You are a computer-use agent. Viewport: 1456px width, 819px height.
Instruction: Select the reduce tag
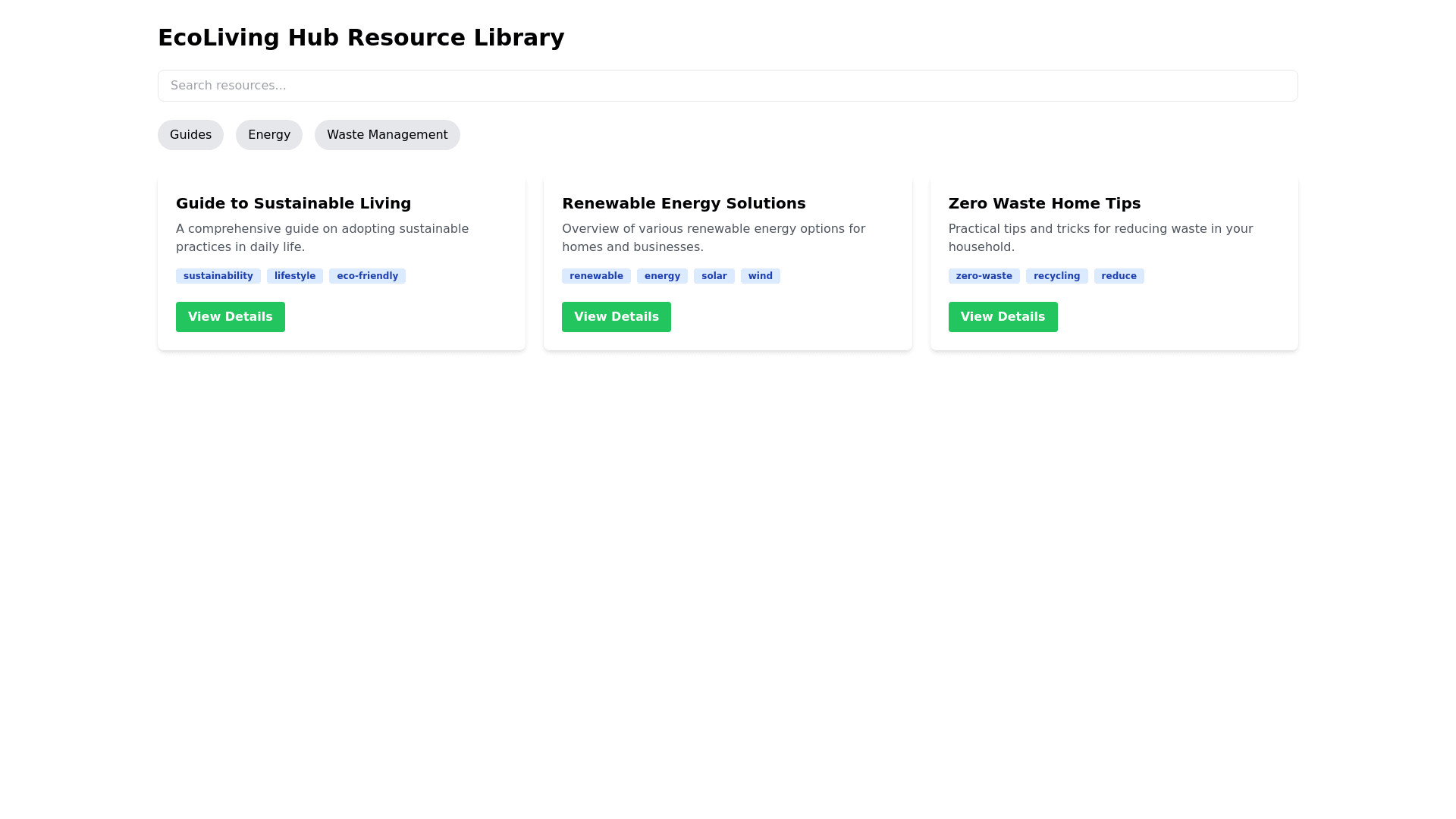(1119, 276)
